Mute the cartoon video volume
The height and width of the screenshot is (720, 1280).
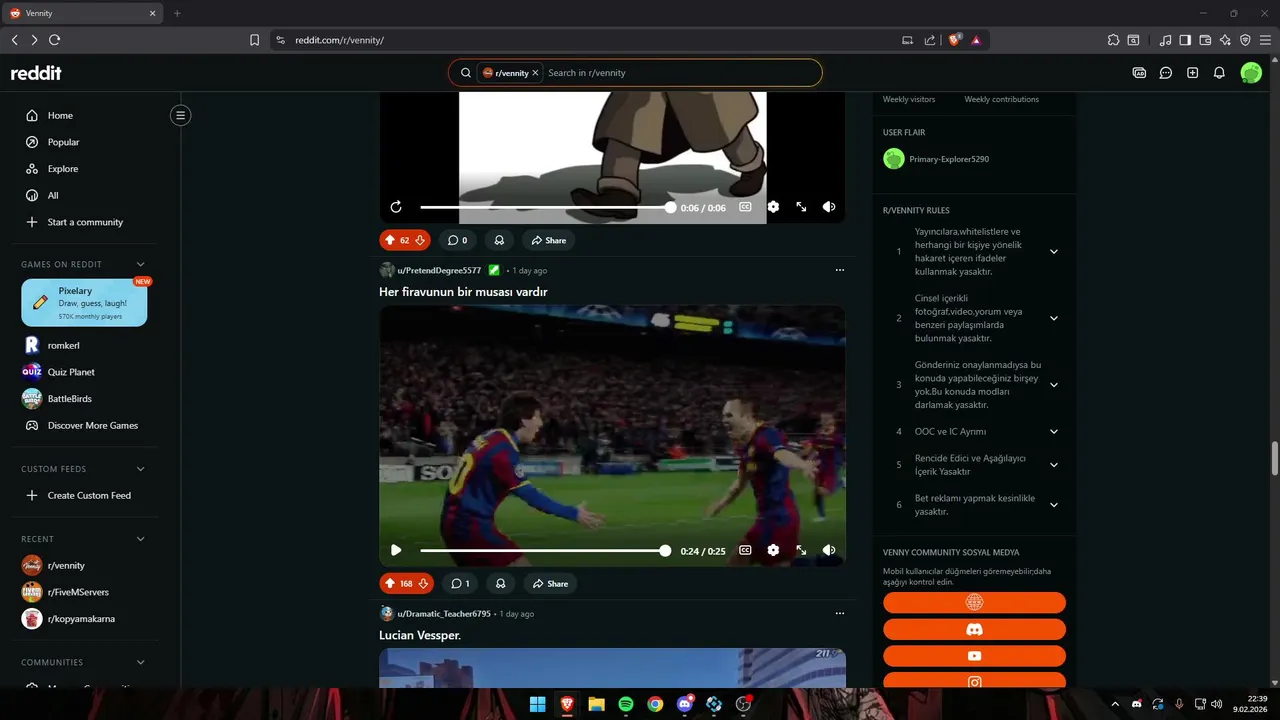click(829, 207)
